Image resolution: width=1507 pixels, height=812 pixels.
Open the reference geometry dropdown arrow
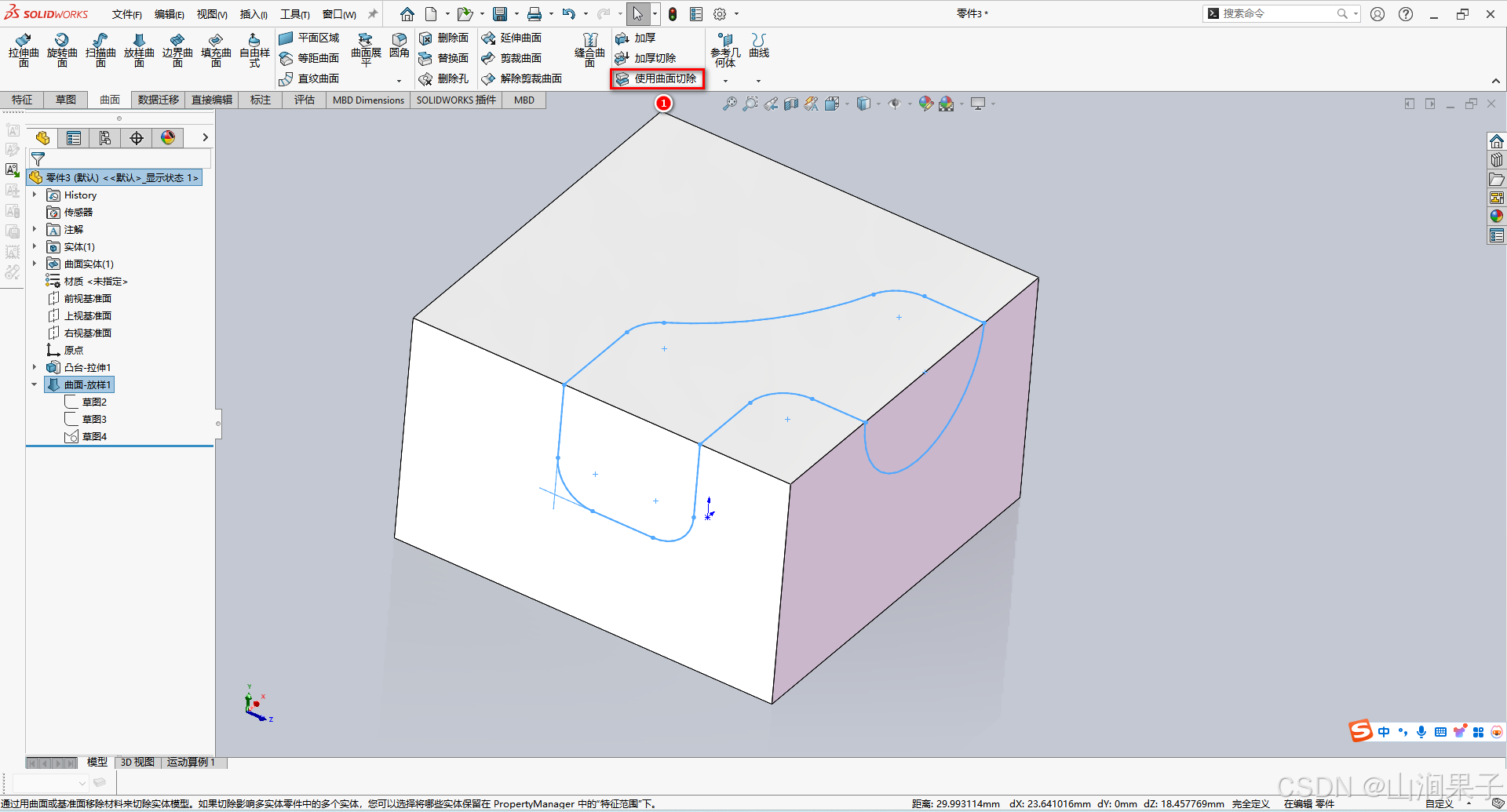pos(725,80)
